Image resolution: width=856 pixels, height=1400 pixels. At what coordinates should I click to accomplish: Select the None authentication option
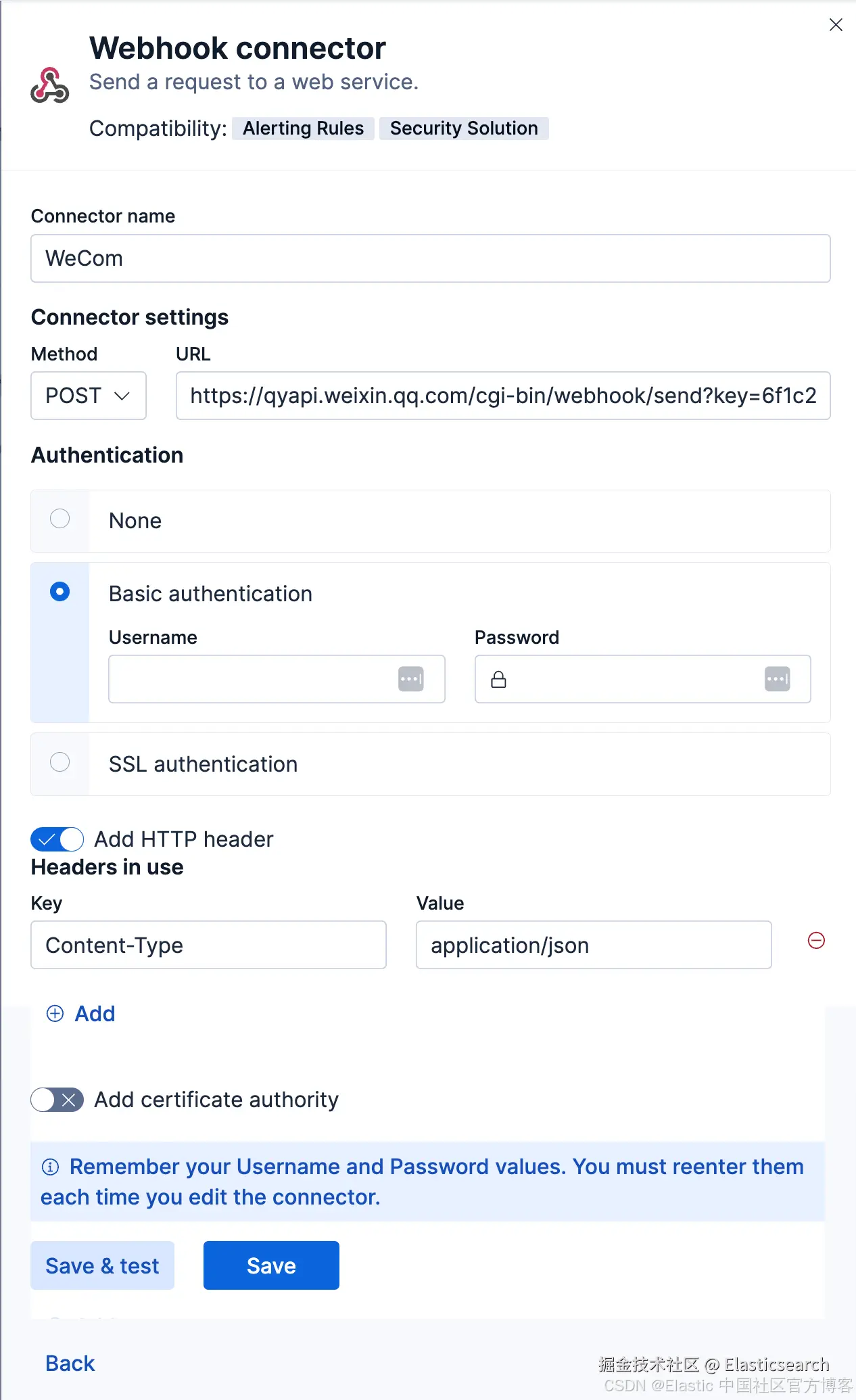click(60, 519)
